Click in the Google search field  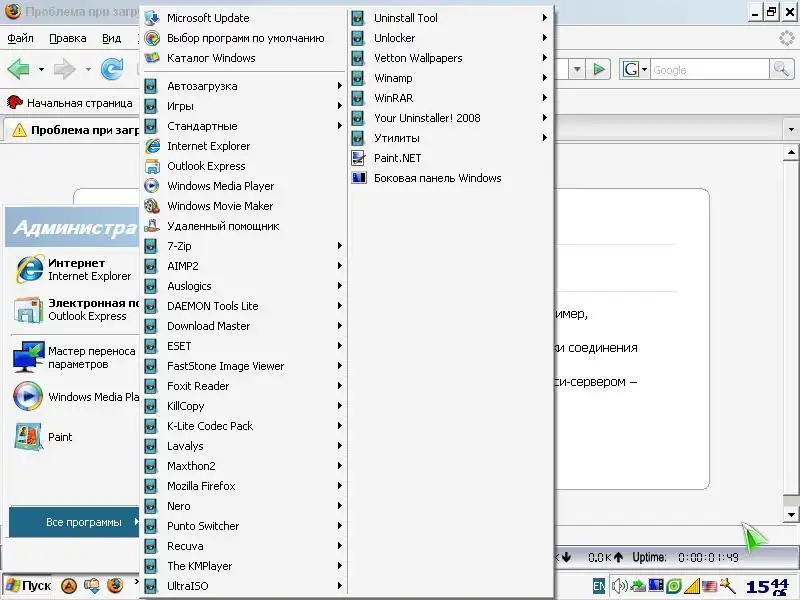pyautogui.click(x=709, y=69)
